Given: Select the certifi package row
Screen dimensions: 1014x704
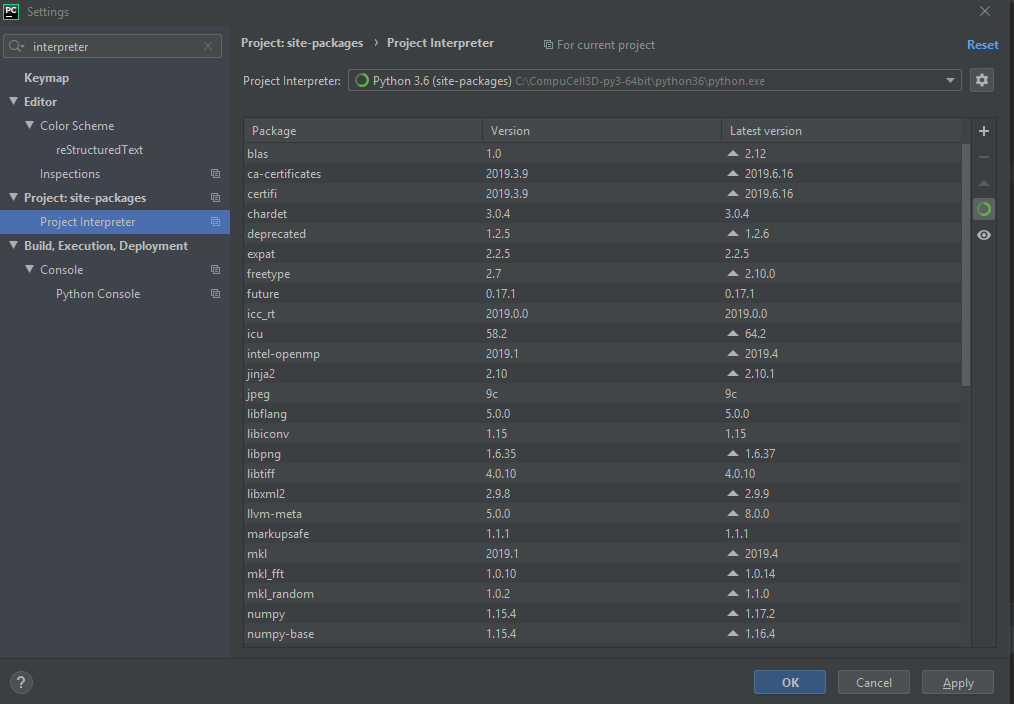Looking at the screenshot, I should click(603, 193).
